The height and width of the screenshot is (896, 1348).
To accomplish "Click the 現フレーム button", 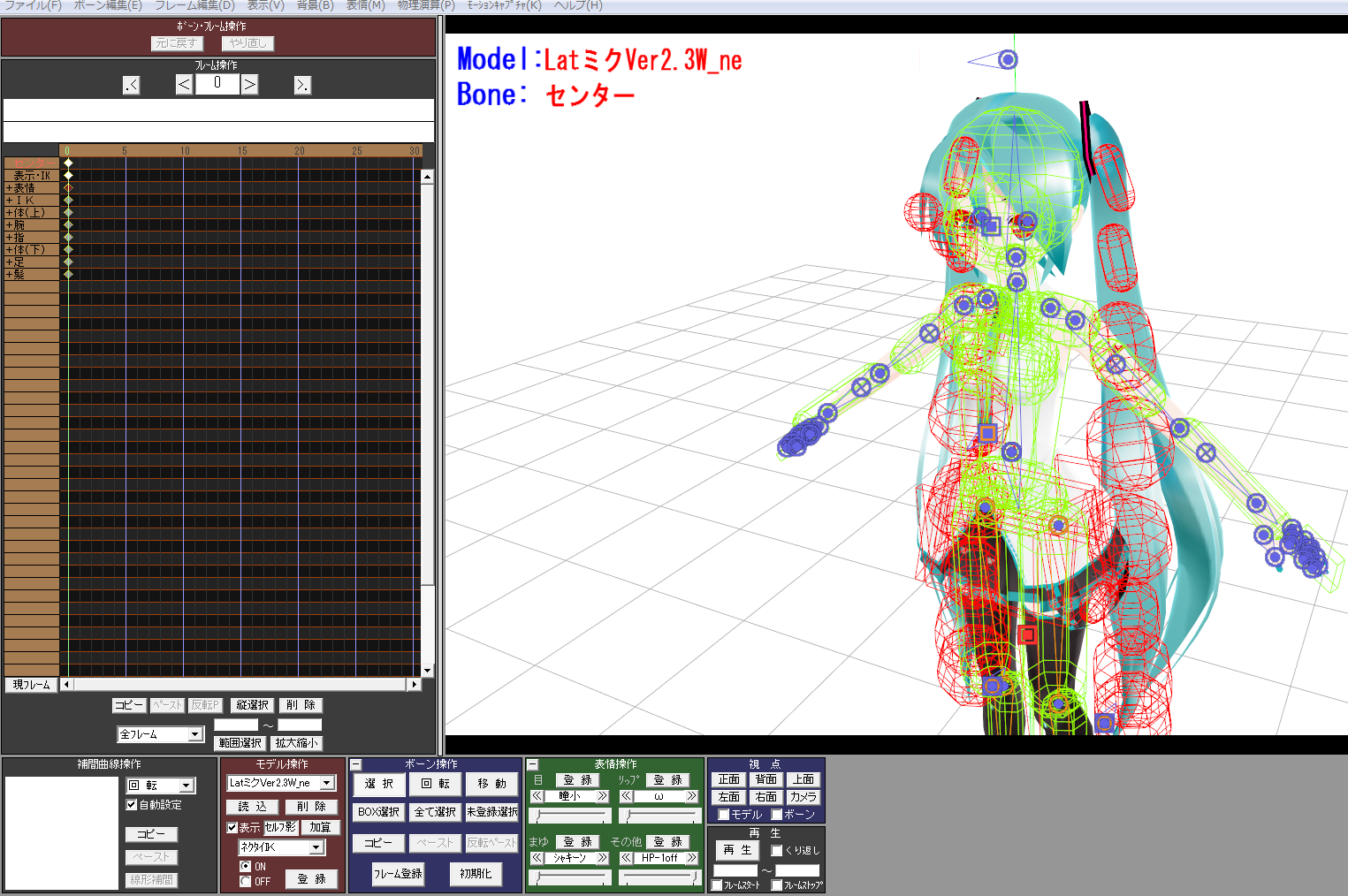I will click(x=31, y=685).
